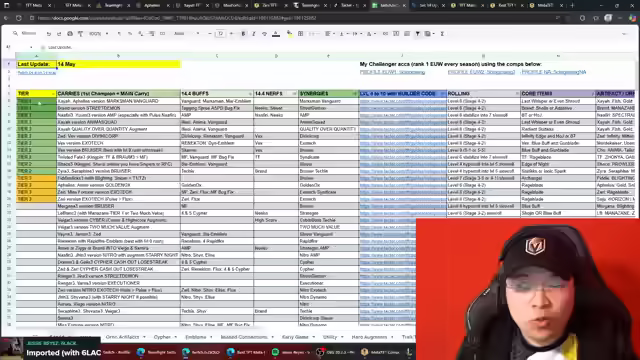Viewport: 640px width, 360px height.
Task: Toggle the strikethrough formatting button
Action: click(264, 34)
